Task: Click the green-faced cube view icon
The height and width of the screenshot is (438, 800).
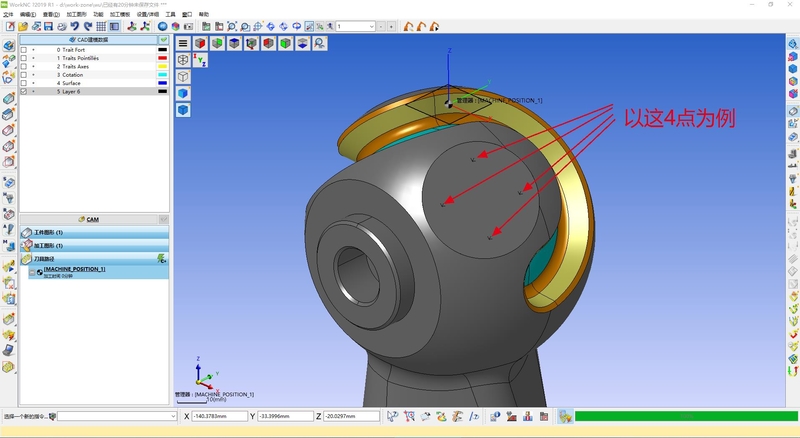Action: click(217, 43)
